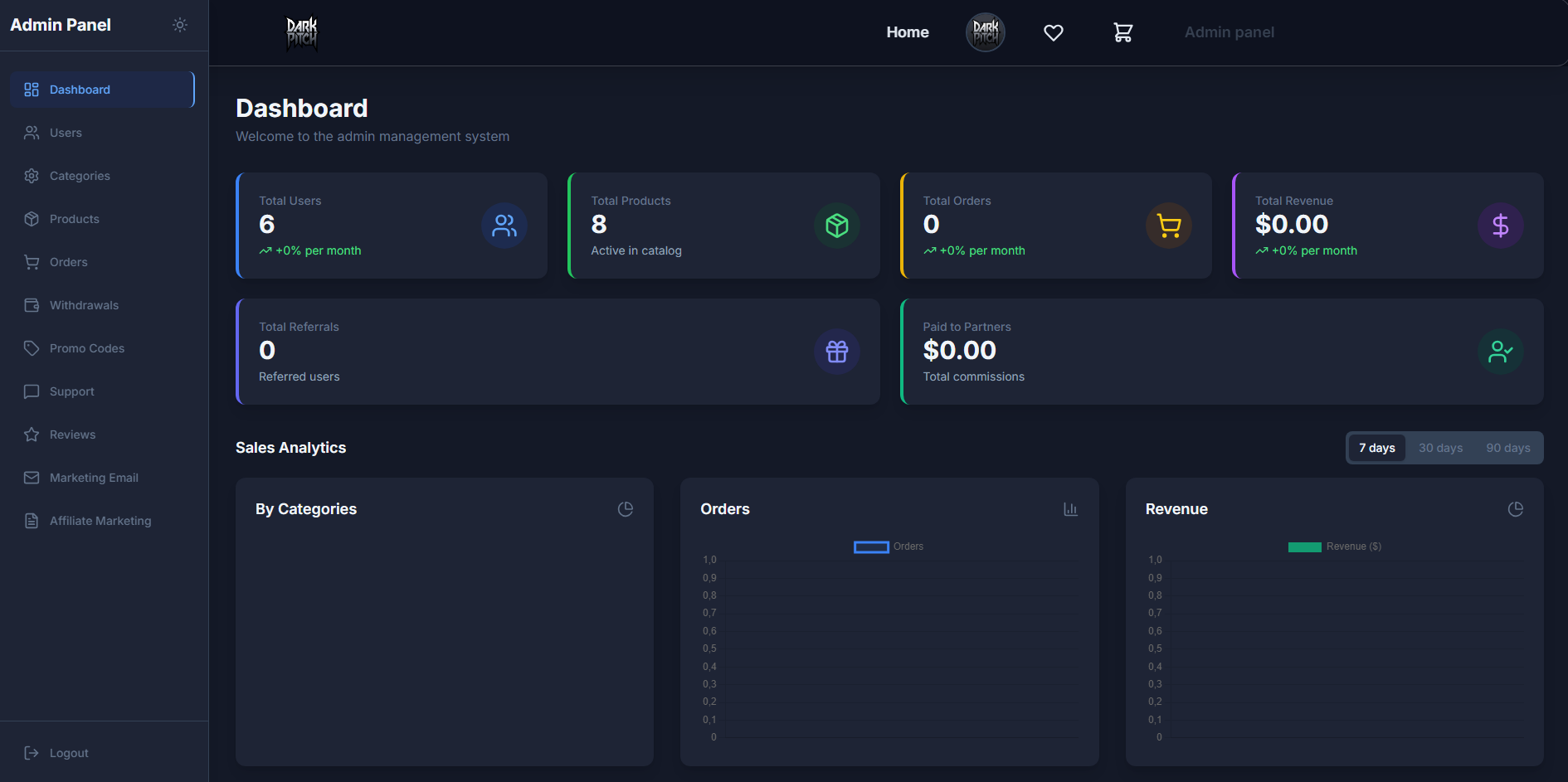The image size is (1568, 782).
Task: Click the Revenue pie chart icon
Action: [x=1516, y=509]
